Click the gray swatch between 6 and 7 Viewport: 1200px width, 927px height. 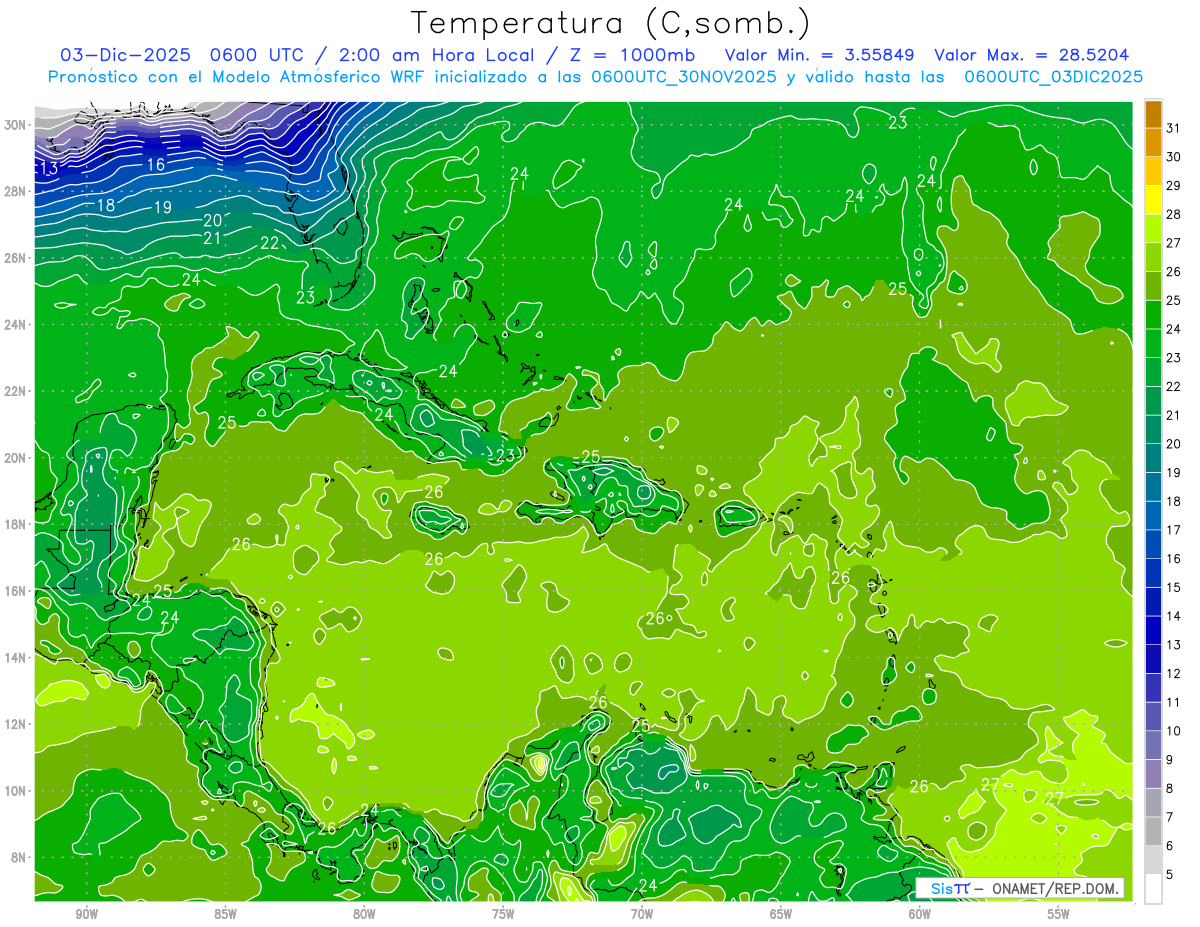[1153, 831]
